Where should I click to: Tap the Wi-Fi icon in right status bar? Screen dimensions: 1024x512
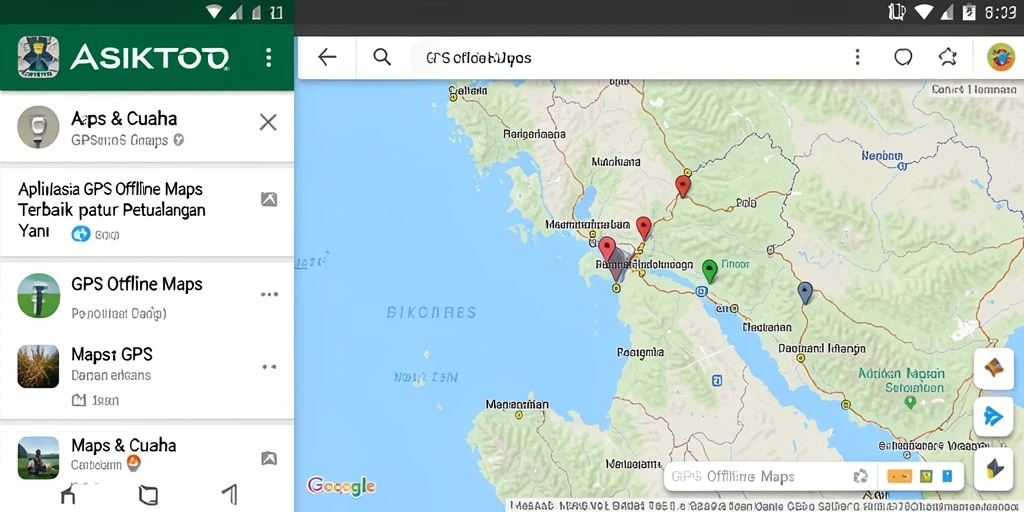[x=923, y=12]
